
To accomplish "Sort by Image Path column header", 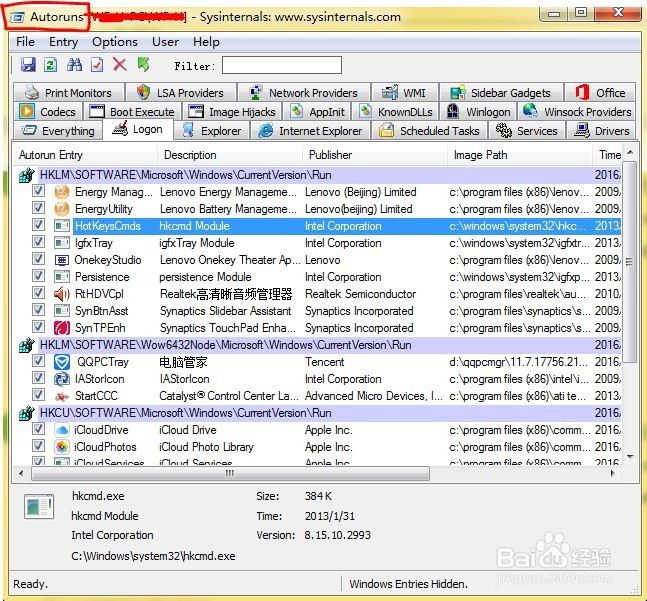I will pos(519,155).
